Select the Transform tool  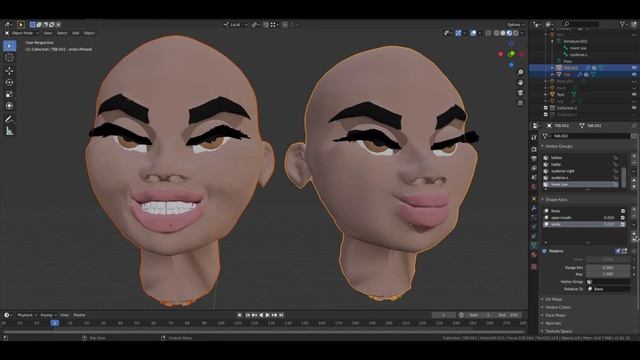[x=9, y=106]
